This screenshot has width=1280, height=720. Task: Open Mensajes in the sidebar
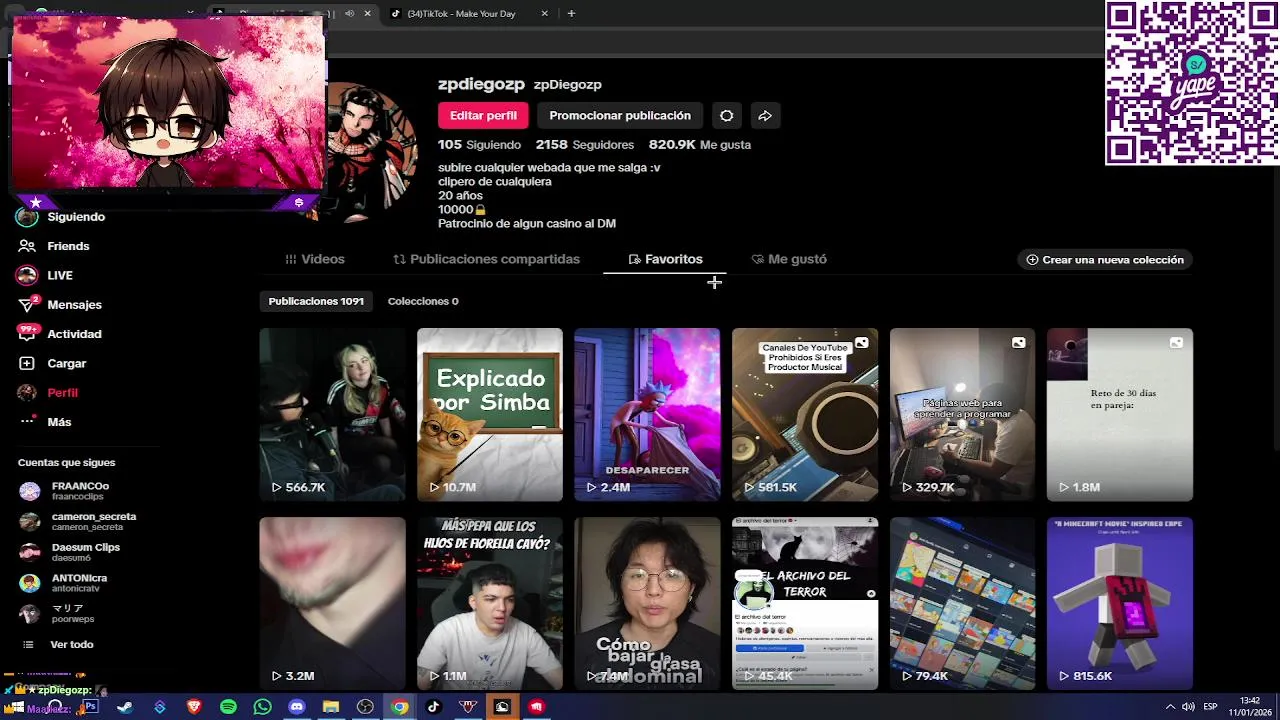(x=60, y=305)
